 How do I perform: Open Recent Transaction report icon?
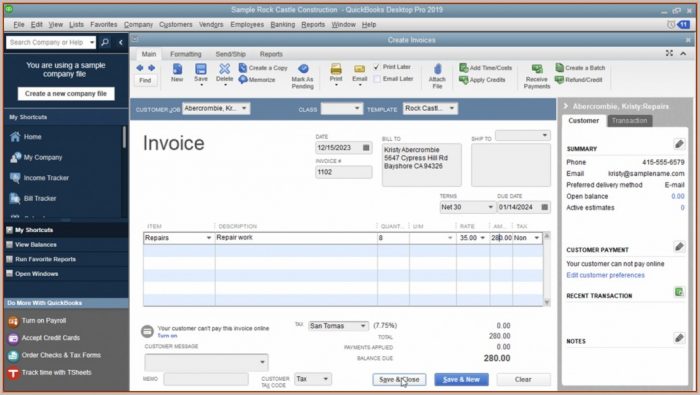[x=679, y=292]
